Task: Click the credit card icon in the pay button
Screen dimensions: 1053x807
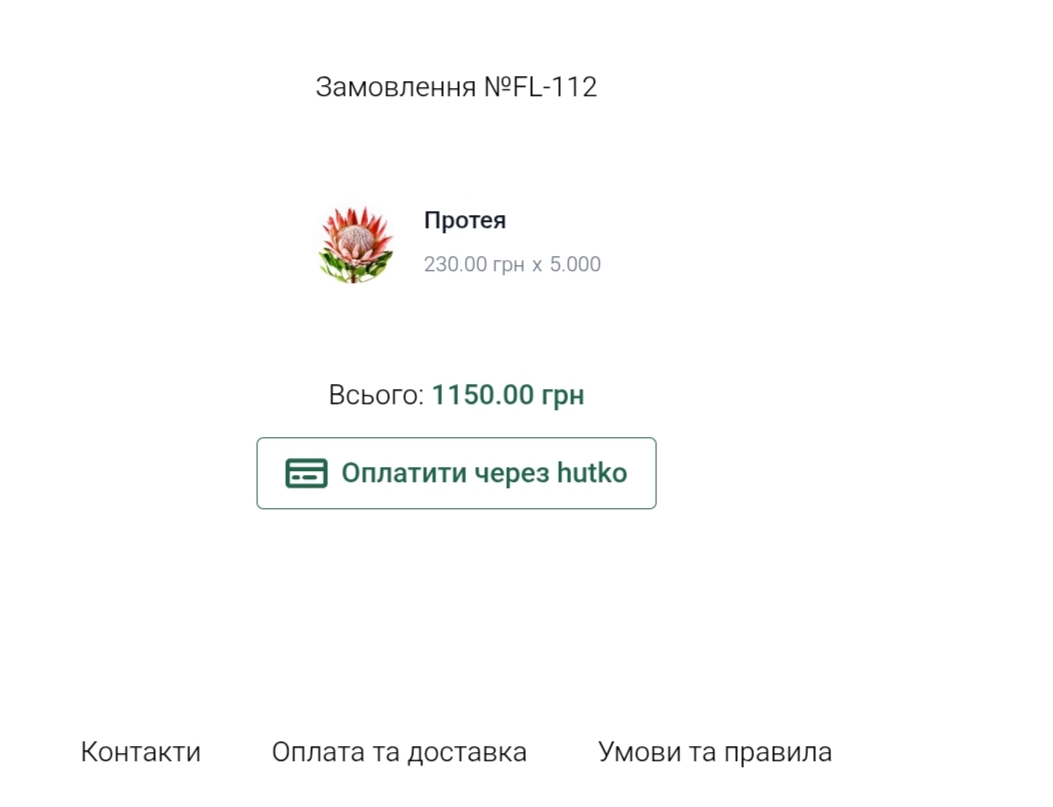Action: tap(306, 473)
